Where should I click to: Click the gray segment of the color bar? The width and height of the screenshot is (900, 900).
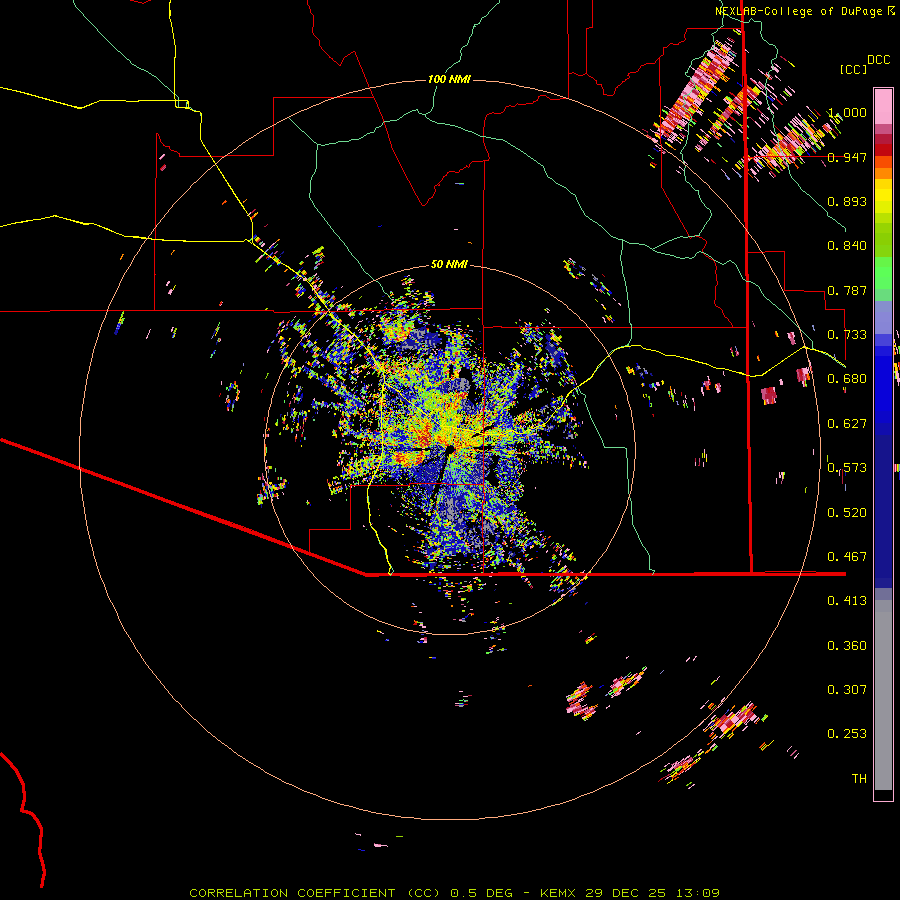pyautogui.click(x=883, y=695)
